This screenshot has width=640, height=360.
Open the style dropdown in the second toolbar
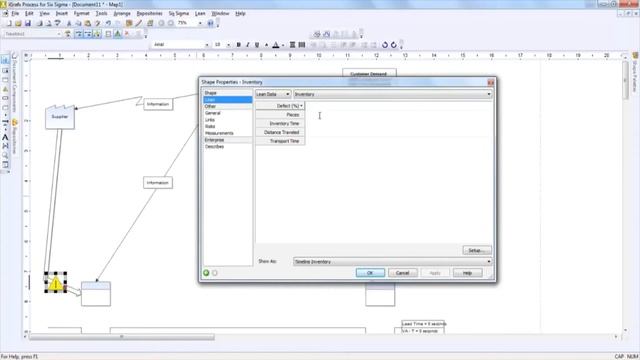(x=59, y=34)
